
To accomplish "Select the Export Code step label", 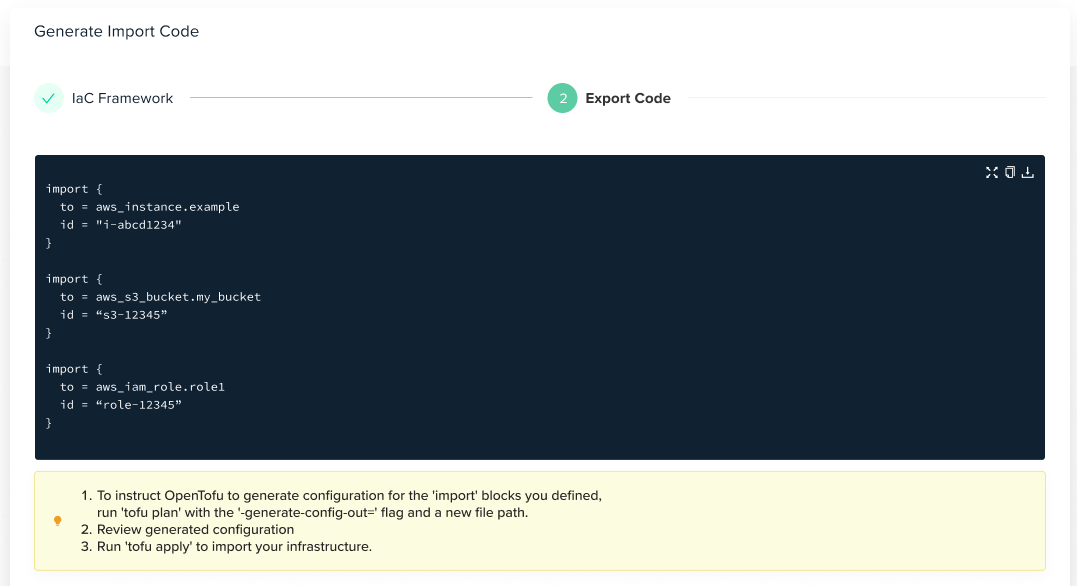I will [628, 98].
